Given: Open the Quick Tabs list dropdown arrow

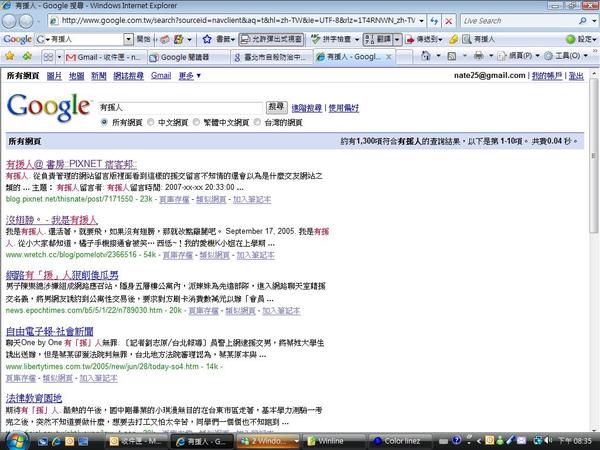Looking at the screenshot, I should pyautogui.click(x=59, y=57).
